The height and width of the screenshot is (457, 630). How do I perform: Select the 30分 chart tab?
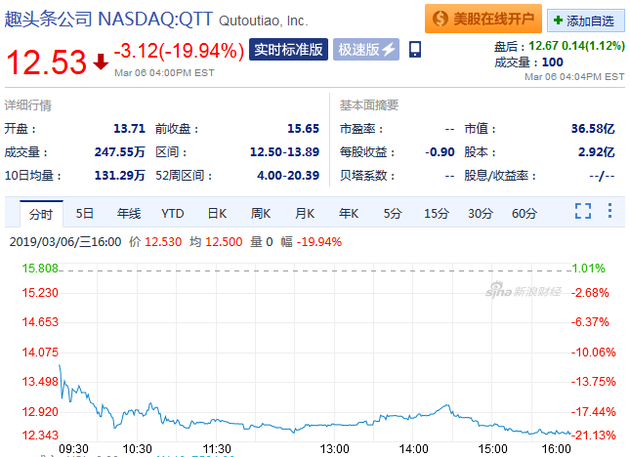[480, 213]
